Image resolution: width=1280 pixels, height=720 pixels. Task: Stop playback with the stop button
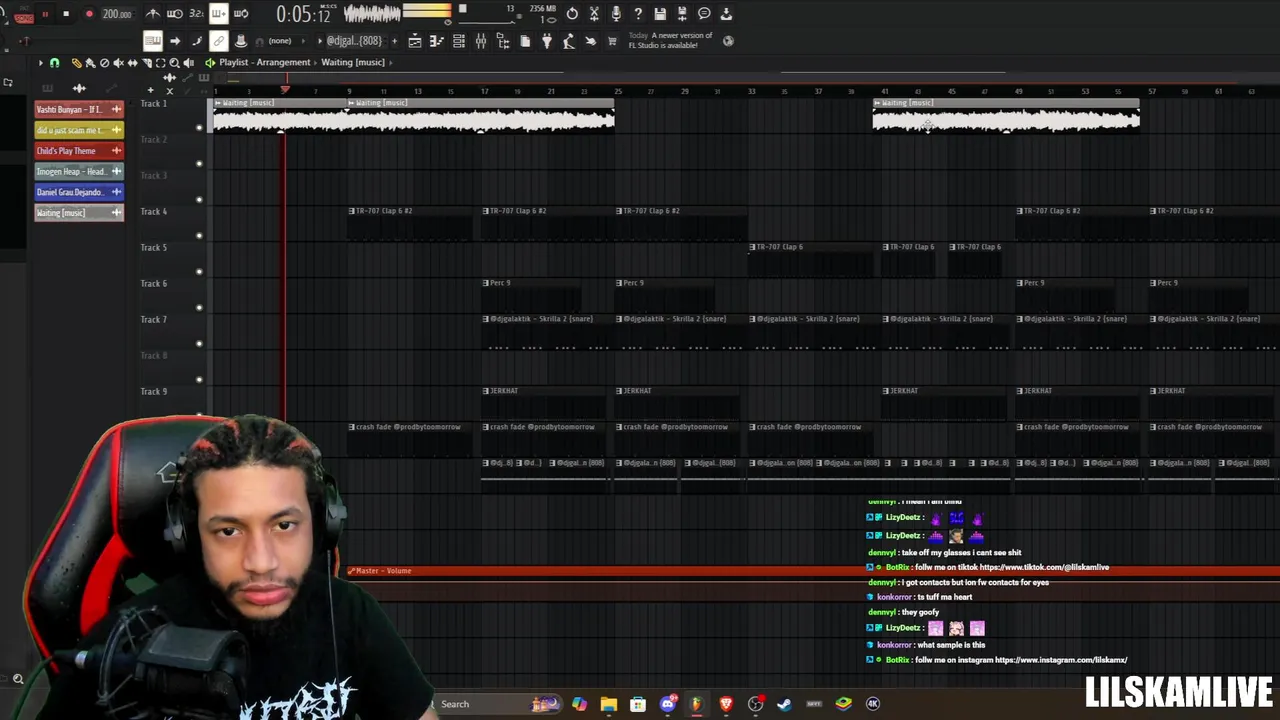point(66,14)
